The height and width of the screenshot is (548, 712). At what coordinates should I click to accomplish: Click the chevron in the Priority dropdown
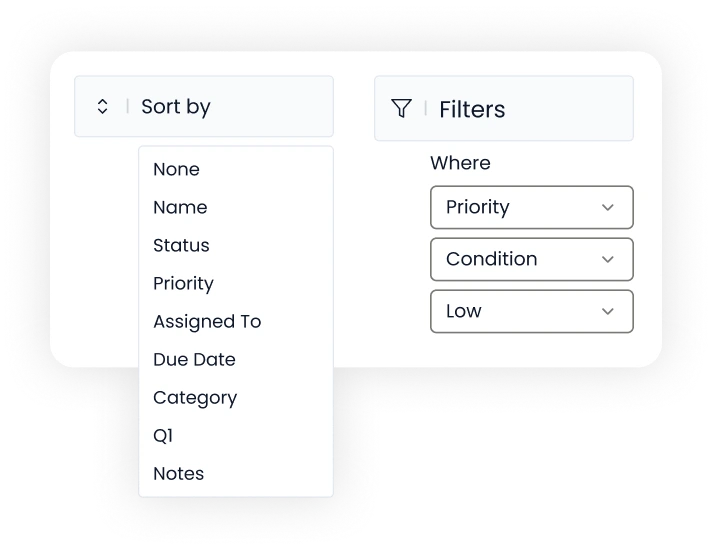coord(608,207)
